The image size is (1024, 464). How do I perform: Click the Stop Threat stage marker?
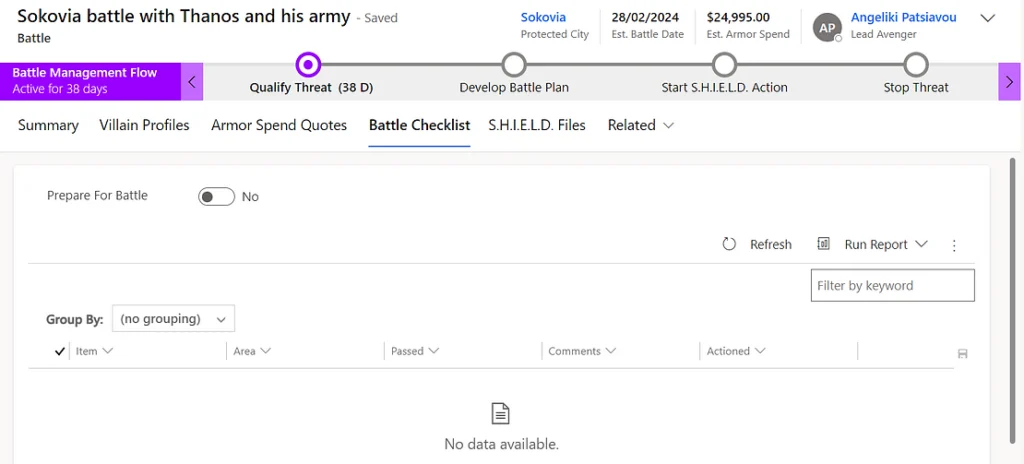[916, 65]
